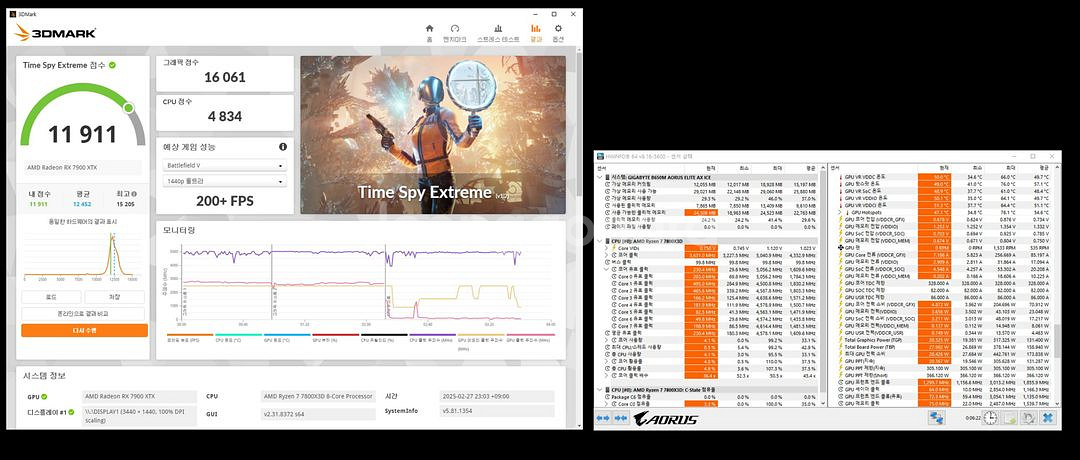Click the 3DMark logo in the header
This screenshot has width=1080, height=460.
point(56,32)
